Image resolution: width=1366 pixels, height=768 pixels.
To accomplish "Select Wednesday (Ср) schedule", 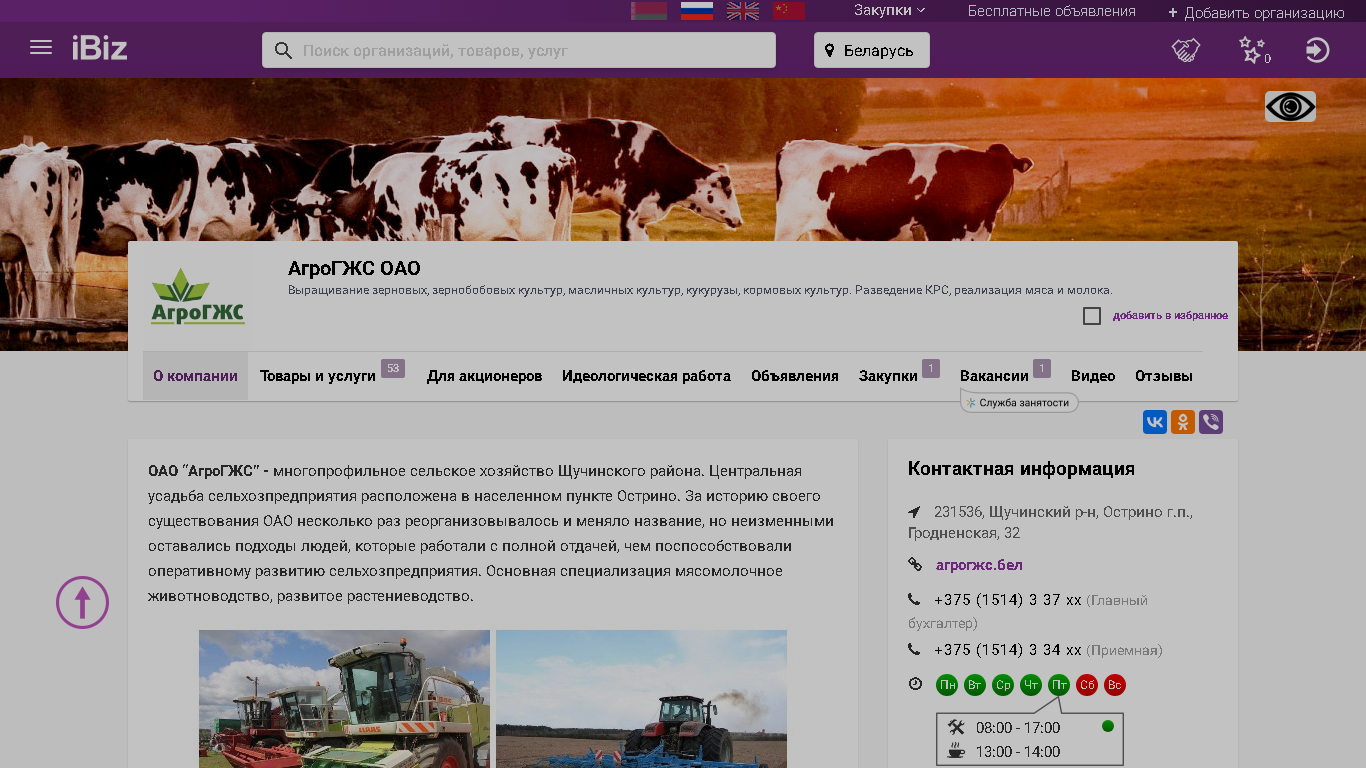I will tap(1003, 685).
